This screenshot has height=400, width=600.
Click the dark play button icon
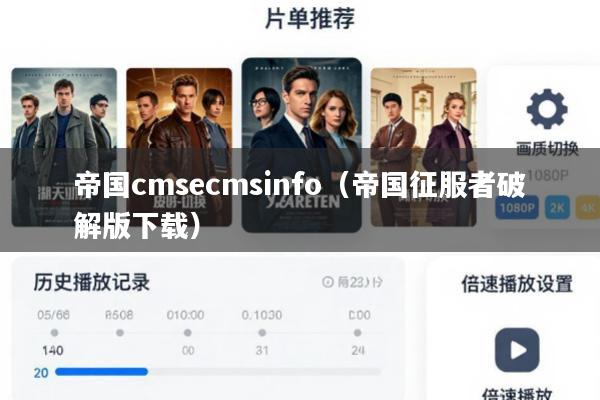pyautogui.click(x=517, y=350)
